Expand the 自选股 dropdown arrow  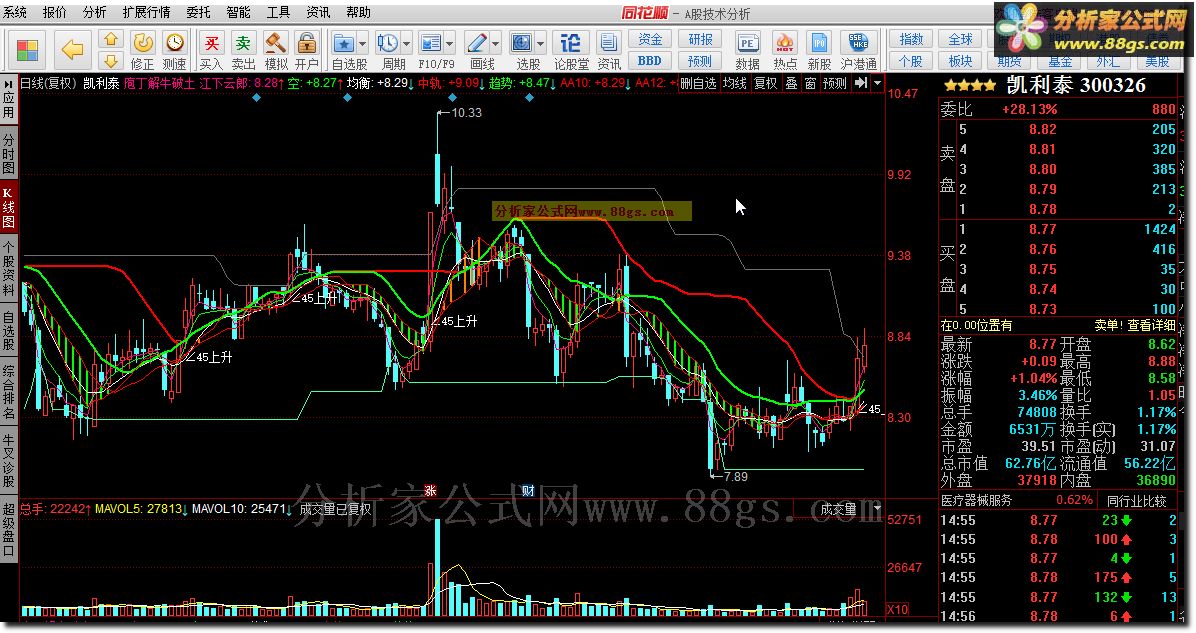362,43
